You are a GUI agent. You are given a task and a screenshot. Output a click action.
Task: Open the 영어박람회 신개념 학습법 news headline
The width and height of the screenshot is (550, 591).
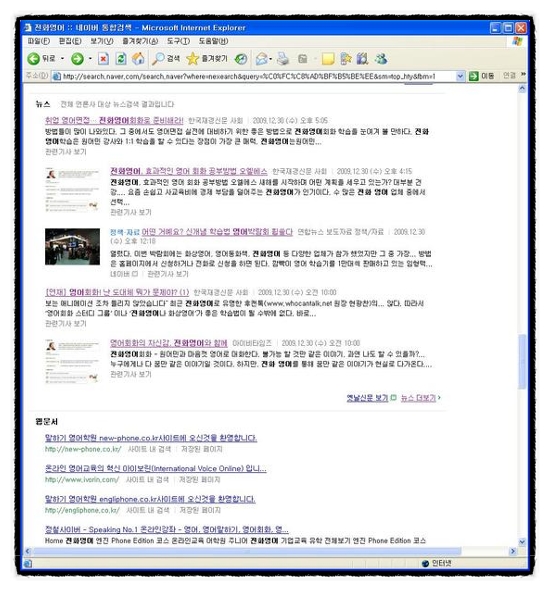217,232
